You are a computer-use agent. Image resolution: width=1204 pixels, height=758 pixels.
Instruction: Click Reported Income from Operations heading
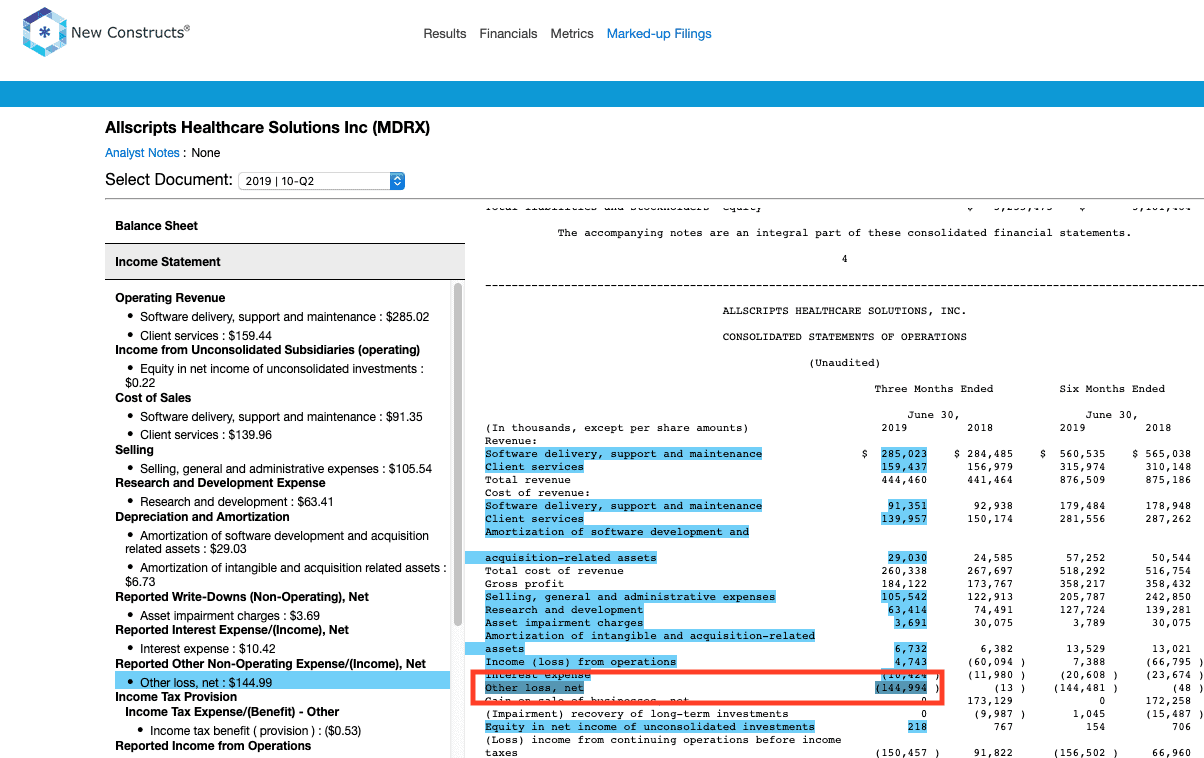213,746
